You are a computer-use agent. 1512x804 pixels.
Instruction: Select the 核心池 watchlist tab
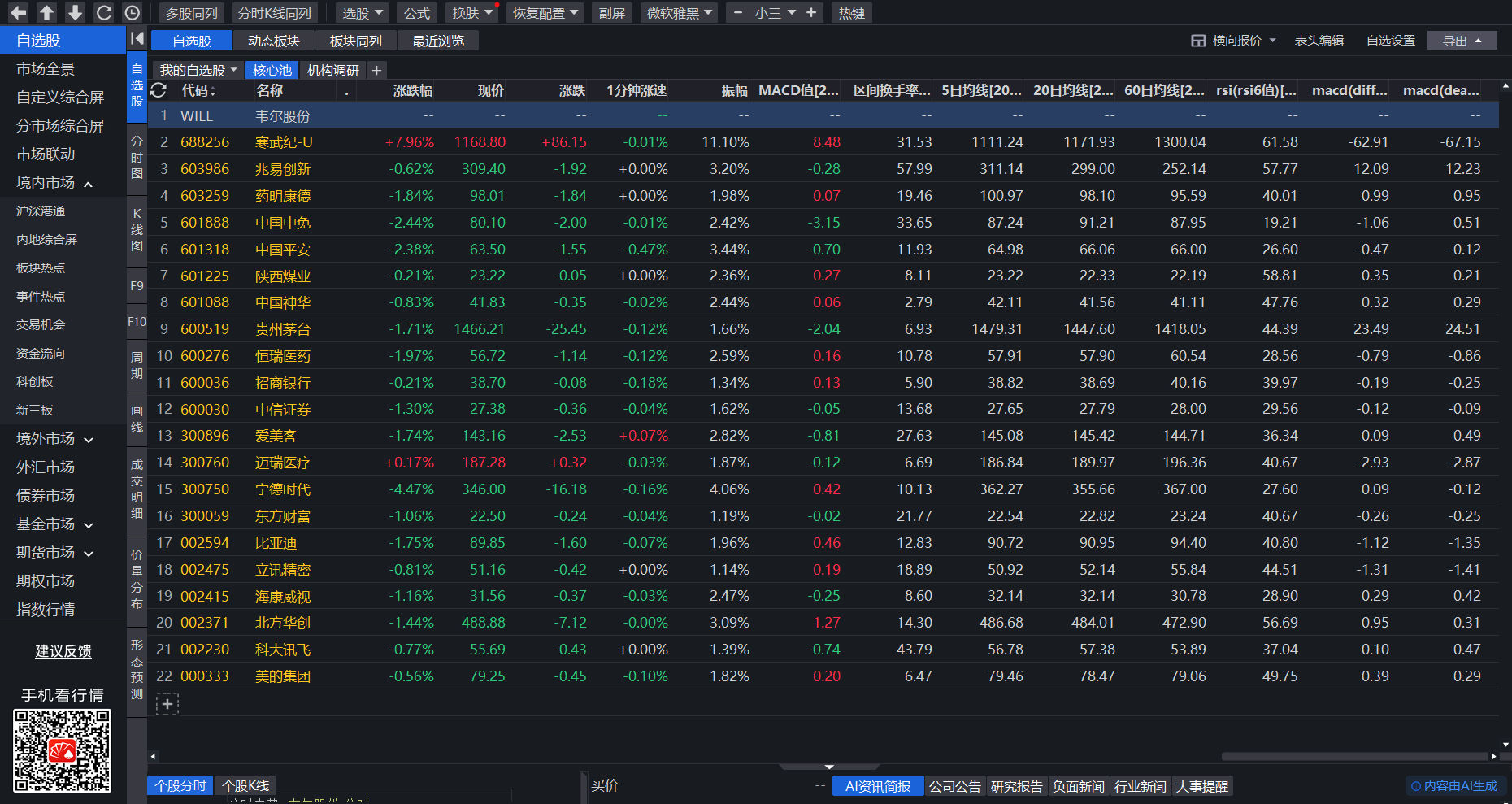pyautogui.click(x=272, y=71)
